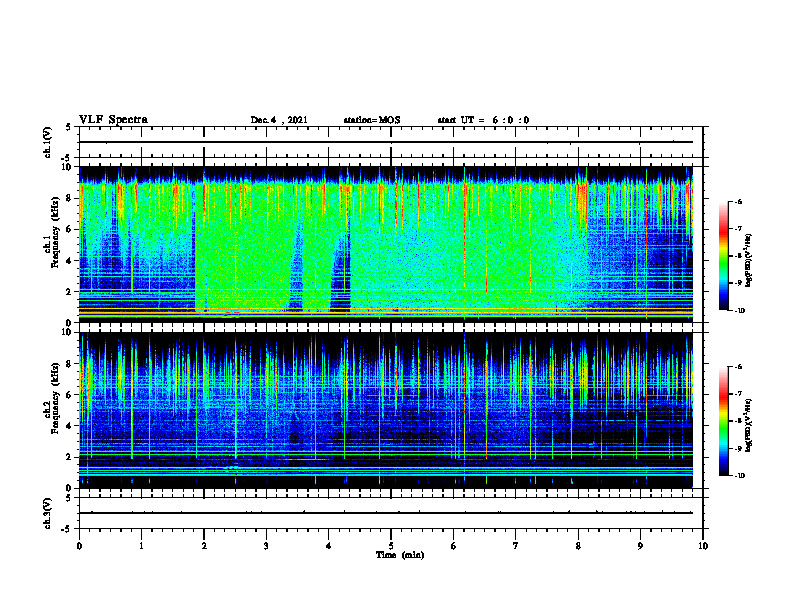Click the ch.2 "Frequency (kHz)" axis label
This screenshot has width=792, height=612.
click(x=54, y=398)
